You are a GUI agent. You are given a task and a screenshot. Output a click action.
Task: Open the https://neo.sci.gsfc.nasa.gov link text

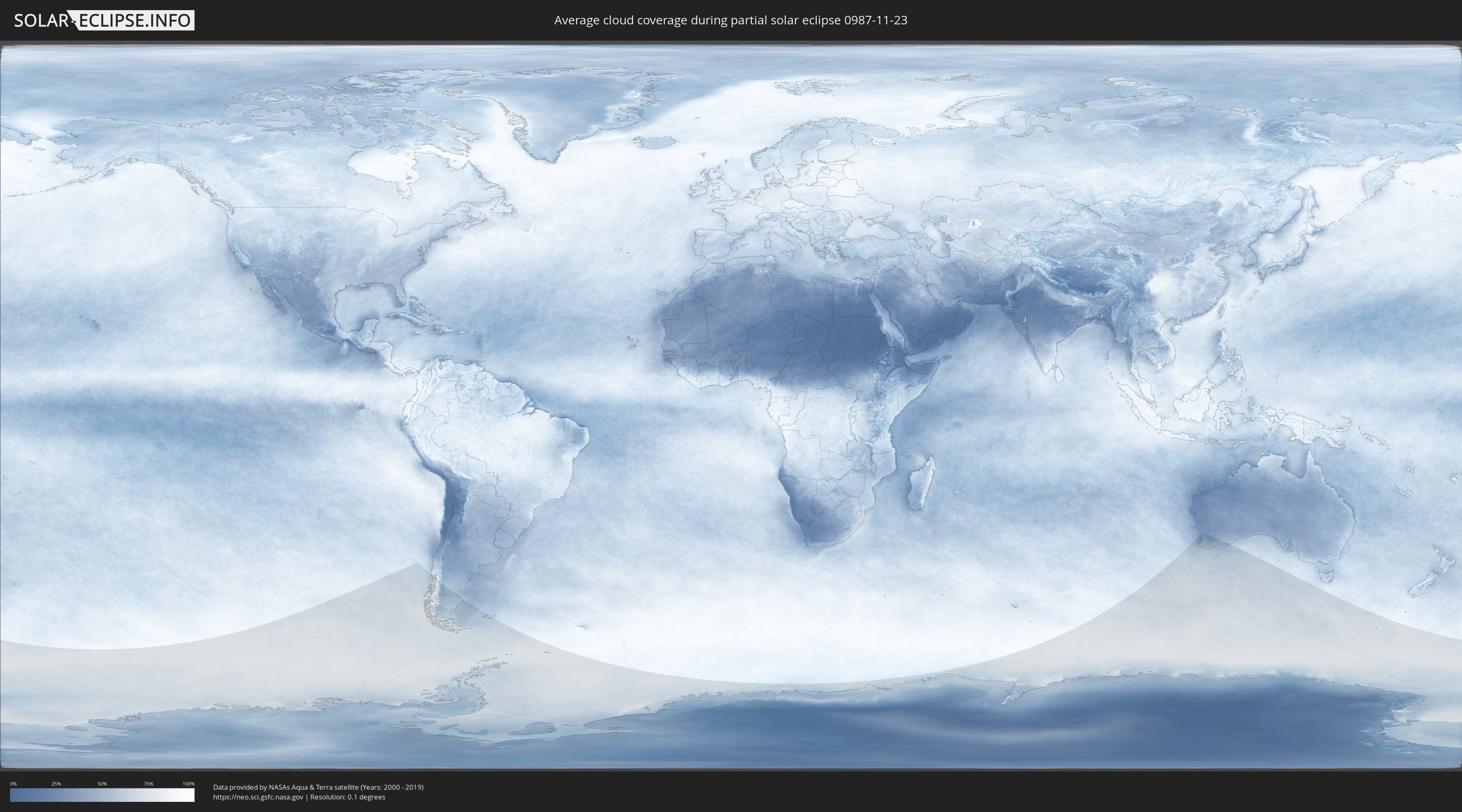click(258, 797)
